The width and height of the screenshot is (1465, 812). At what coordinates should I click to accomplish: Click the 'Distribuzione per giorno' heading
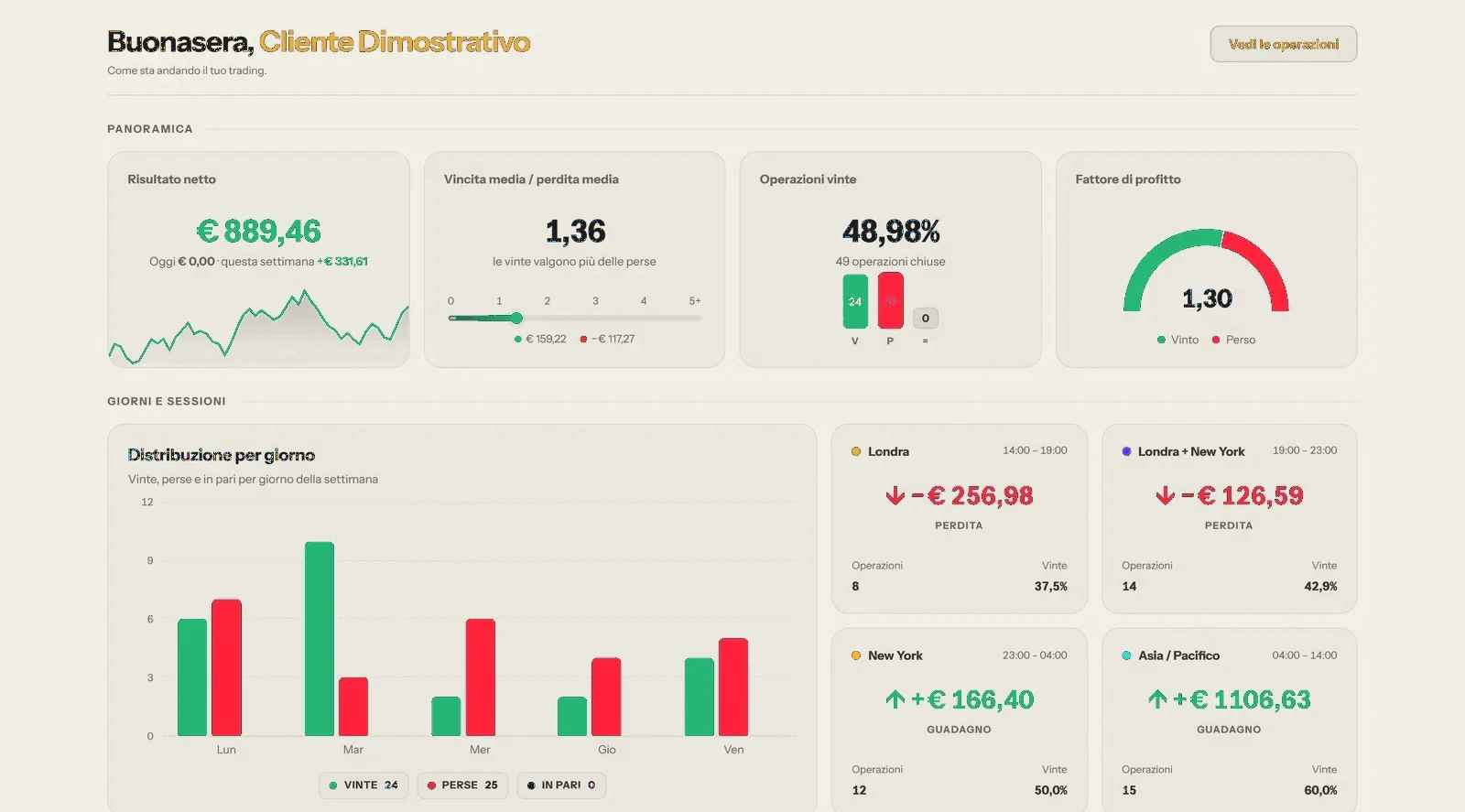tap(222, 455)
